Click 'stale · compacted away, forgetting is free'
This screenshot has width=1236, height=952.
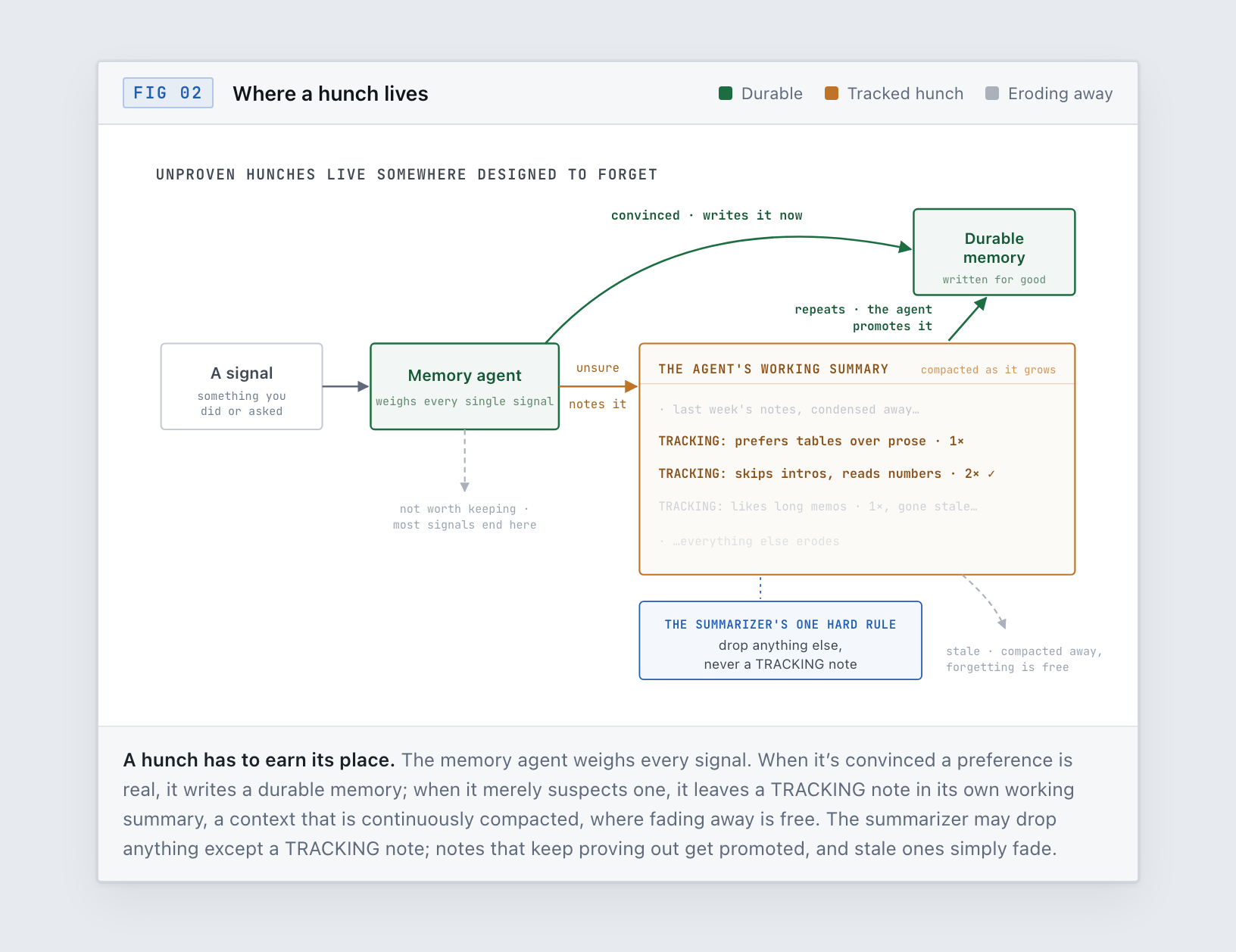tap(1024, 660)
